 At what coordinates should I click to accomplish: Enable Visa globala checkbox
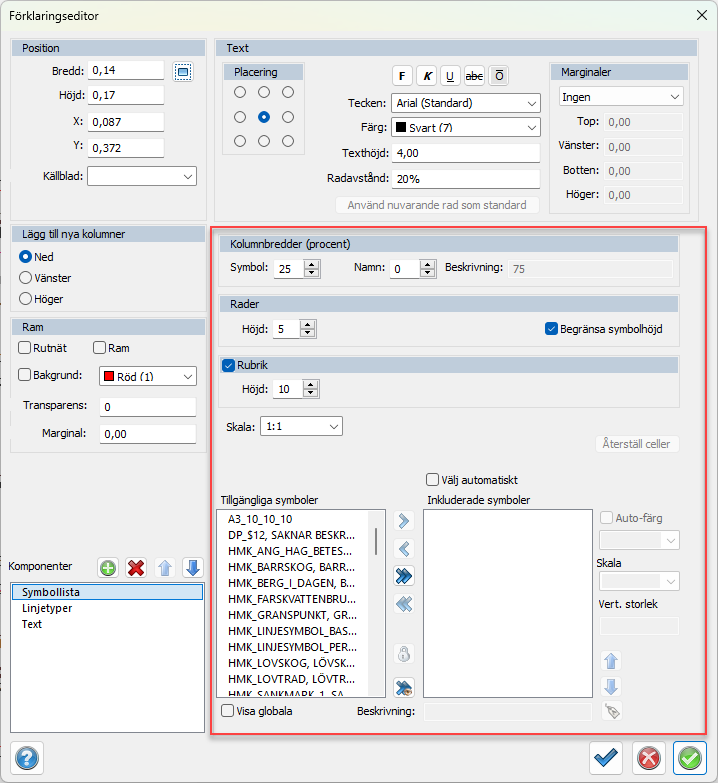228,711
